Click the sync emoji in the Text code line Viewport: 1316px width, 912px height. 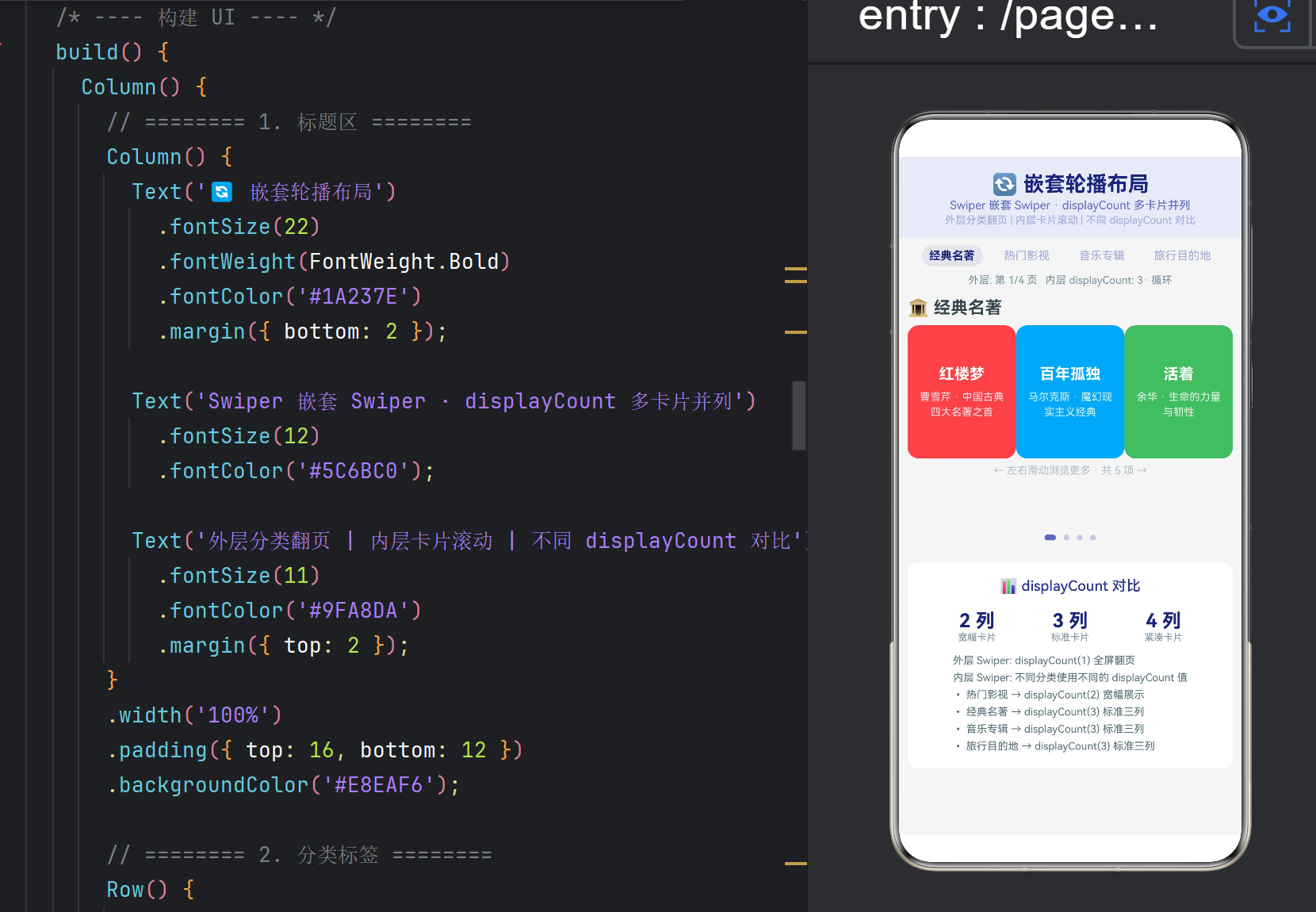coord(222,192)
